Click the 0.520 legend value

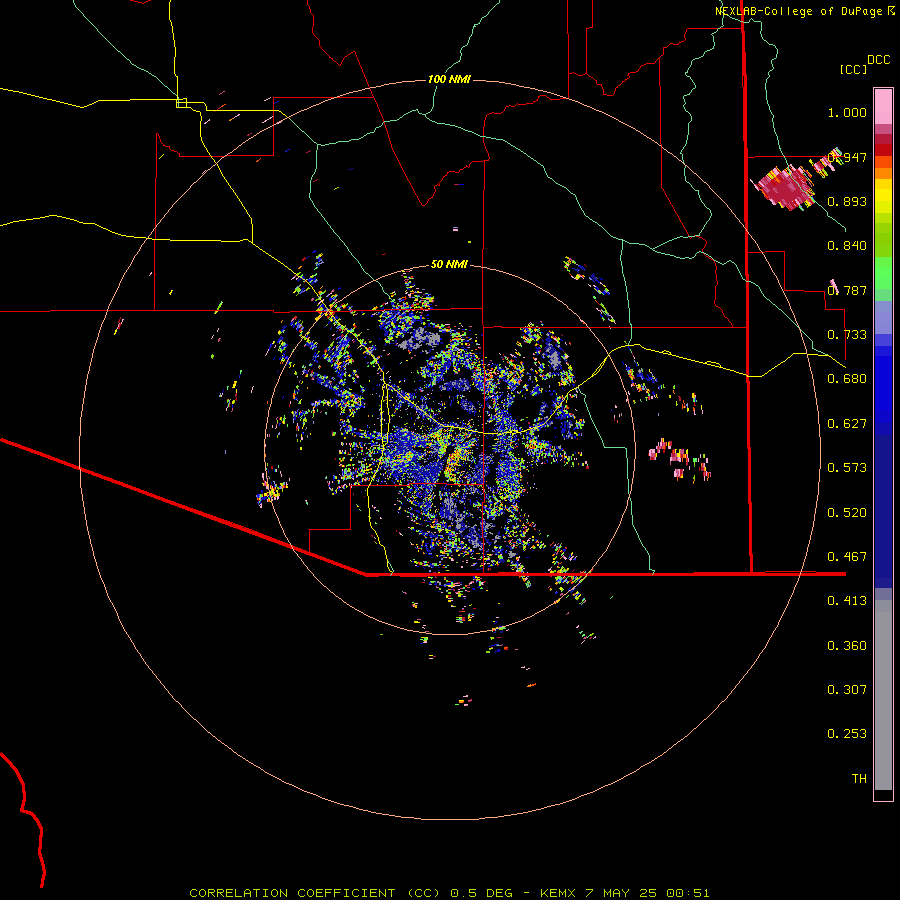(x=847, y=513)
